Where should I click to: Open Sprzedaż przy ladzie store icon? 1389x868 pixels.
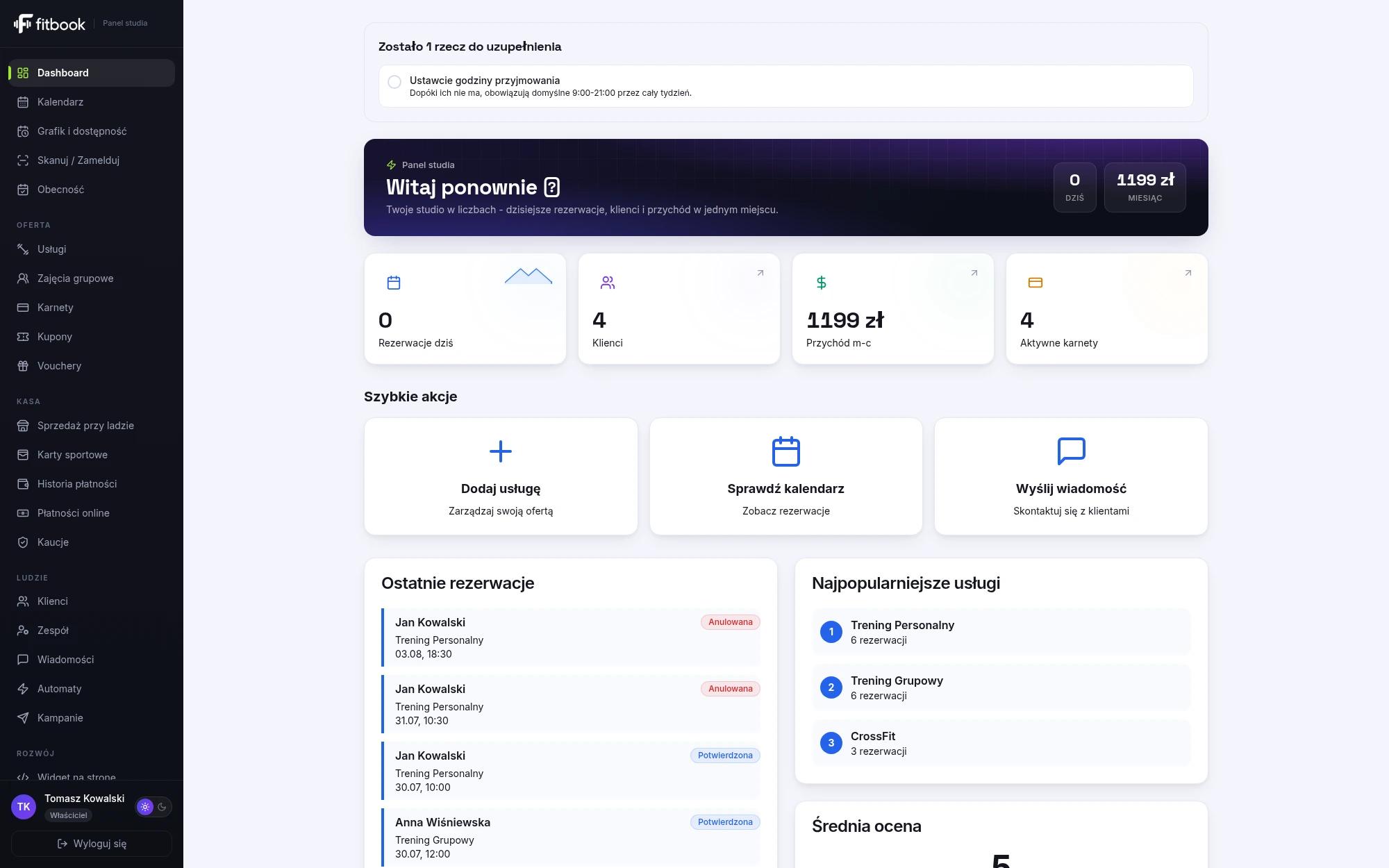pyautogui.click(x=23, y=426)
